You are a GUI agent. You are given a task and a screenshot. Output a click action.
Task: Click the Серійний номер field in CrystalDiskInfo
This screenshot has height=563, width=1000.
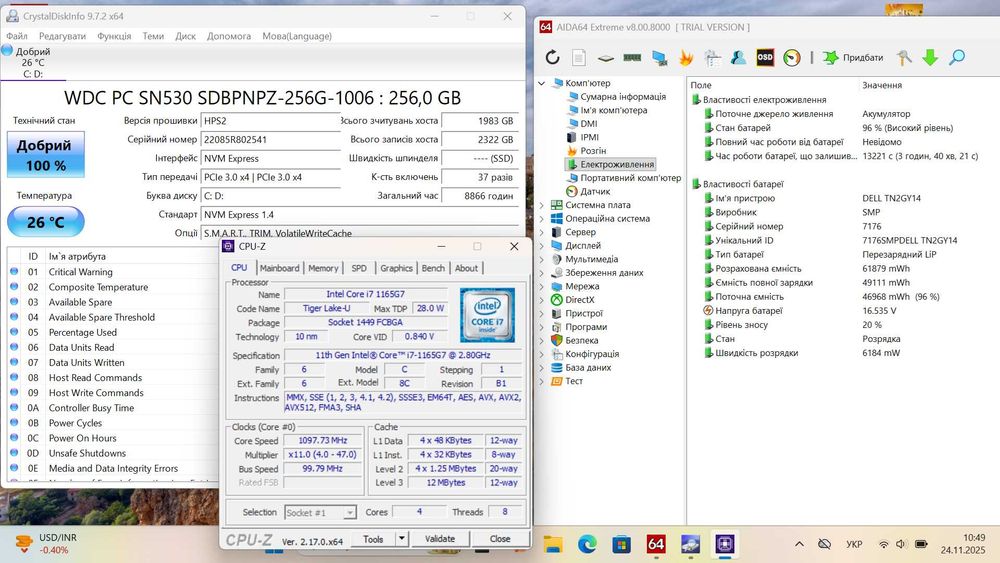point(270,139)
